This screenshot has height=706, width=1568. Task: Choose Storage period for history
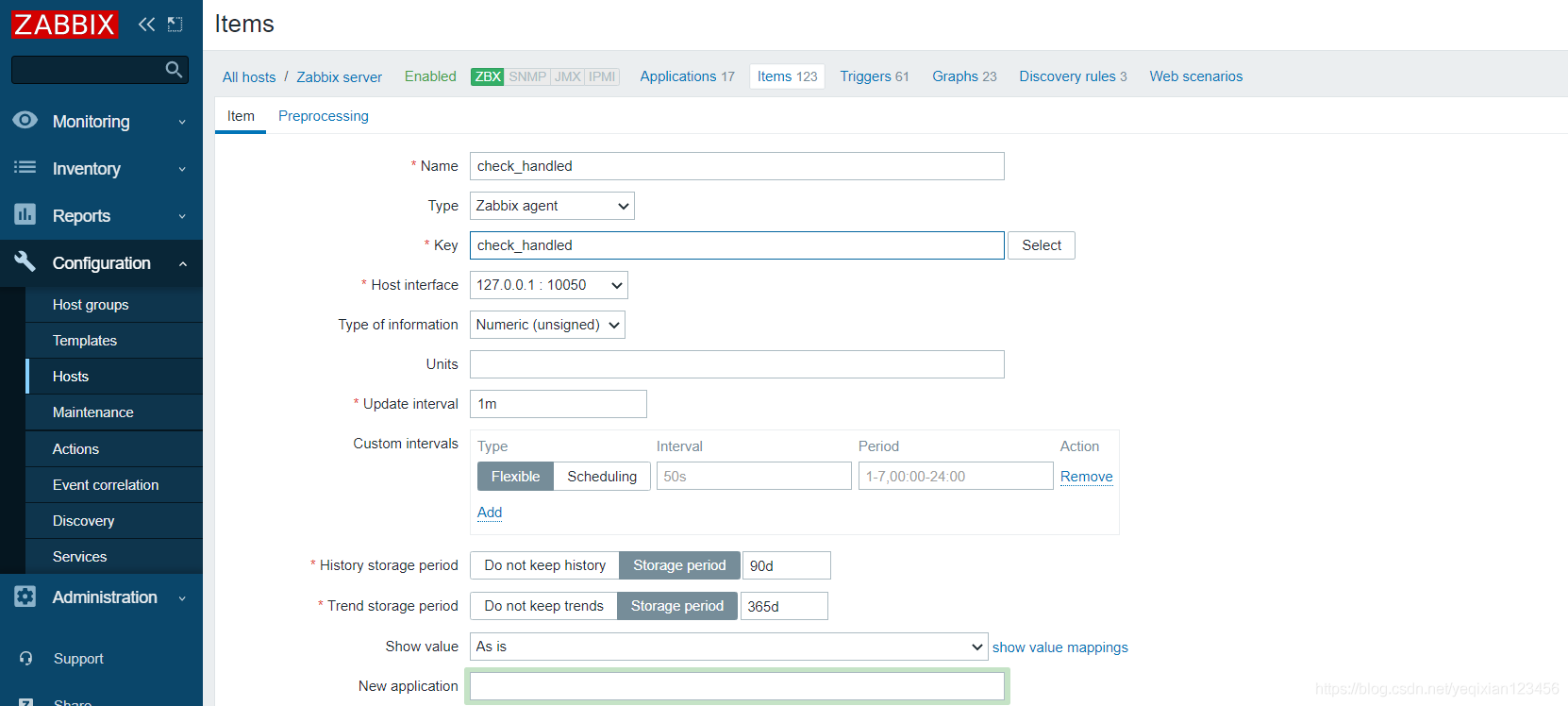tap(679, 564)
